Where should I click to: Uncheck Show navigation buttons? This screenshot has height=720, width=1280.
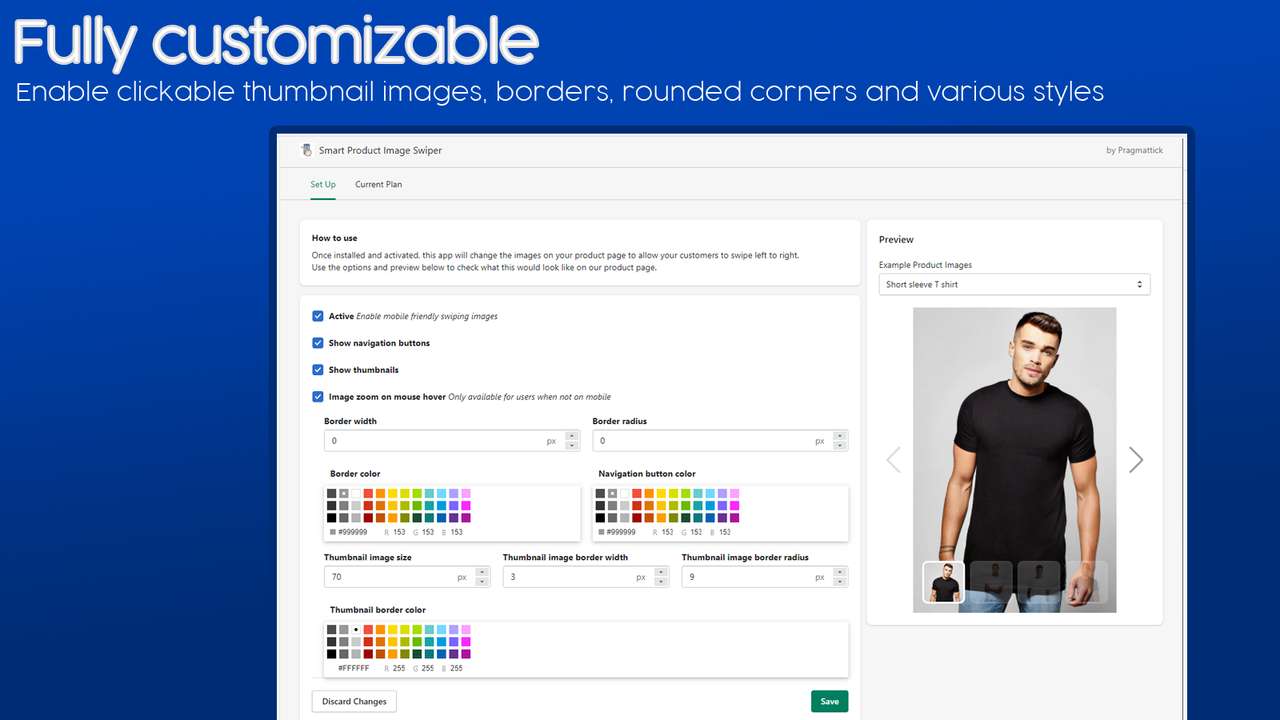click(x=317, y=342)
